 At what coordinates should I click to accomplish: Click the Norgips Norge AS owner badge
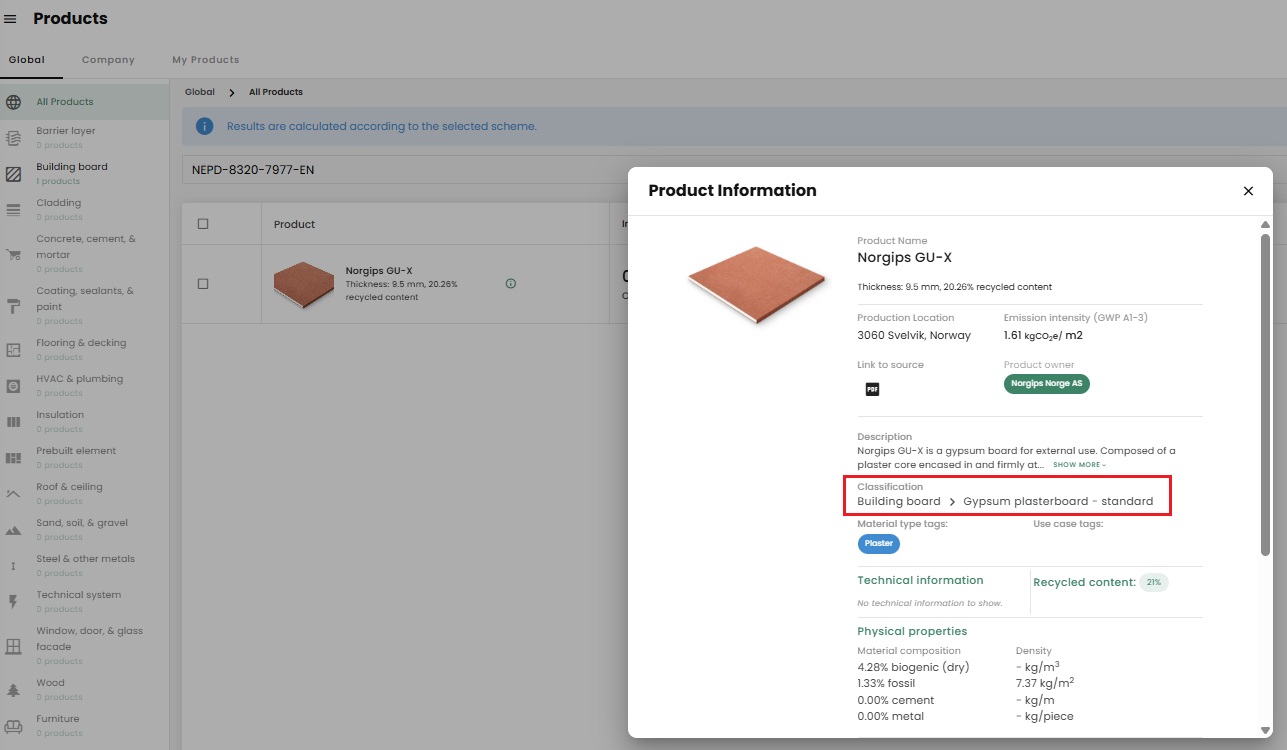[1046, 384]
